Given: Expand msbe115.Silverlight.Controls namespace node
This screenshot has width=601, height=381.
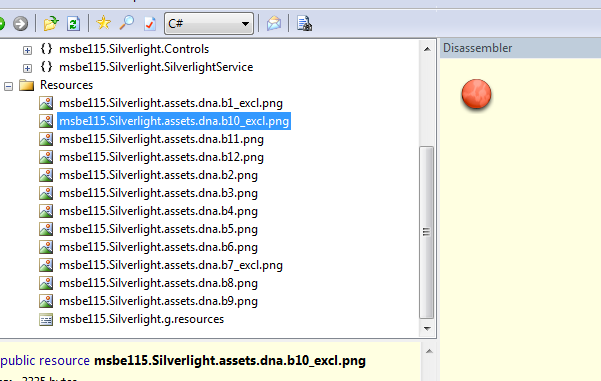Looking at the screenshot, I should [x=27, y=50].
